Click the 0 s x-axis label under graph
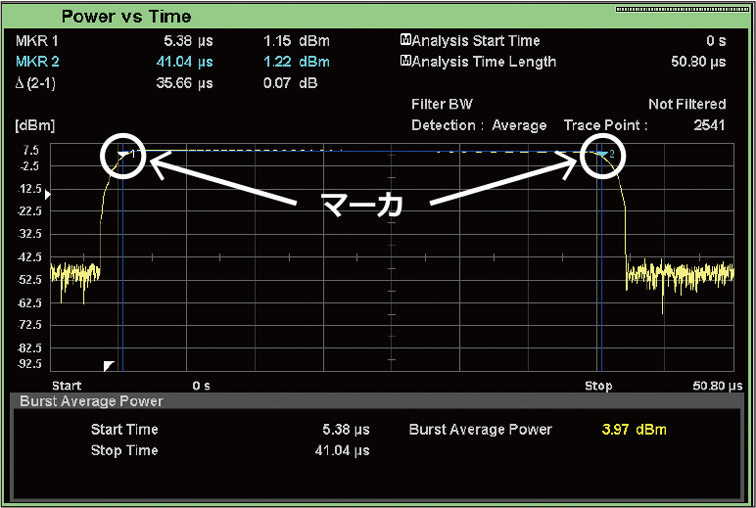756x508 pixels. 202,386
